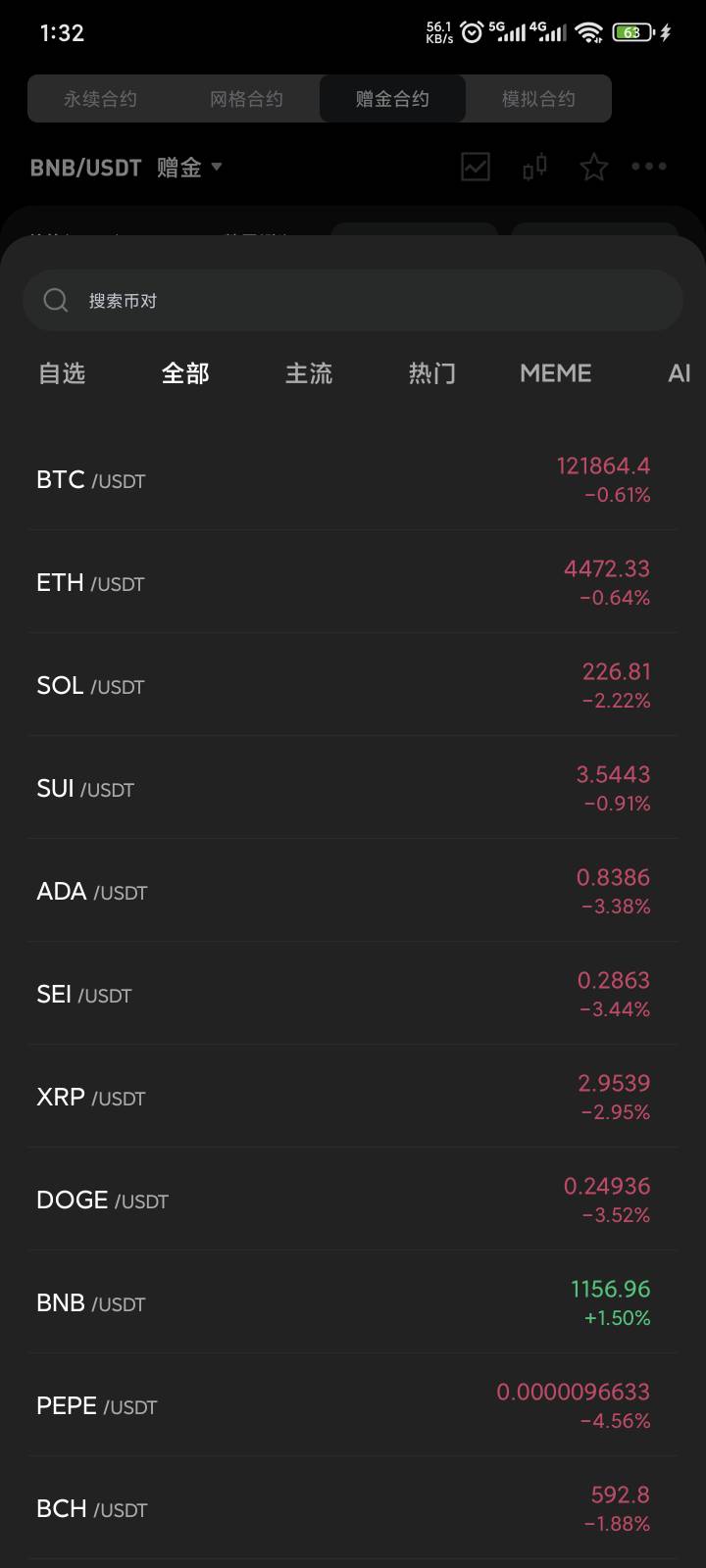Screen dimensions: 706x1568
Task: Open the line chart icon
Action: tap(476, 167)
